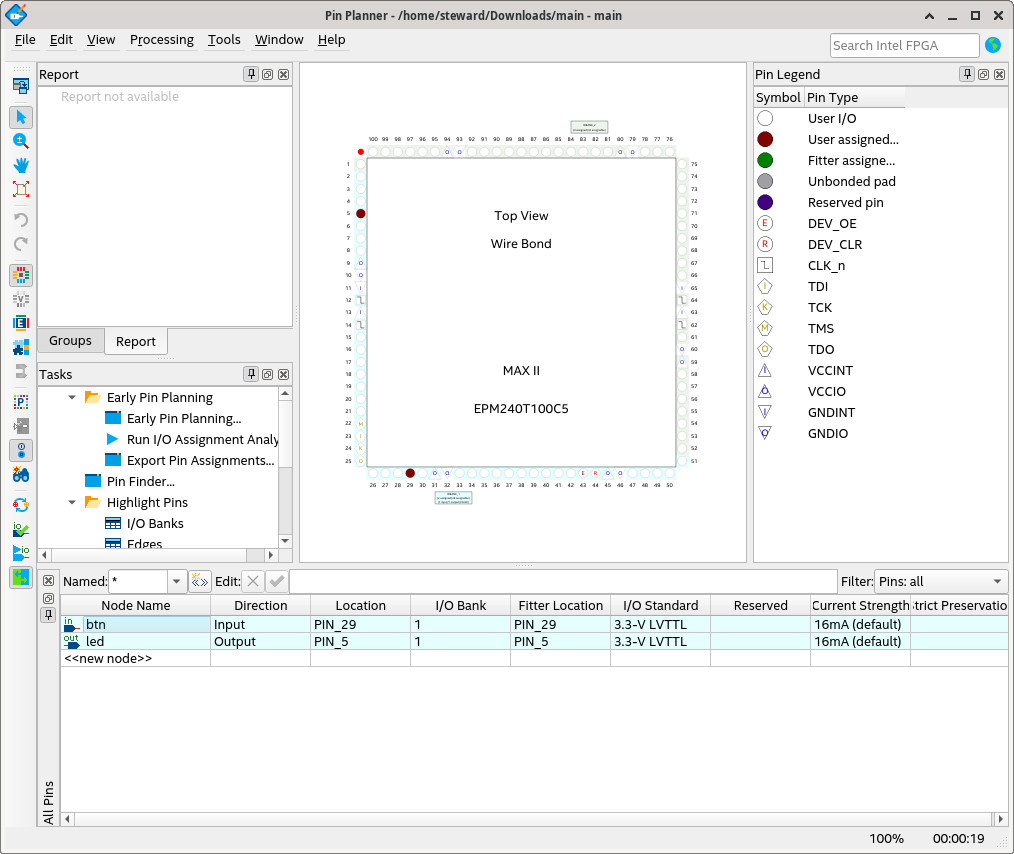The width and height of the screenshot is (1014, 854).
Task: Click the green Fitter assigned legend symbol
Action: (x=765, y=160)
